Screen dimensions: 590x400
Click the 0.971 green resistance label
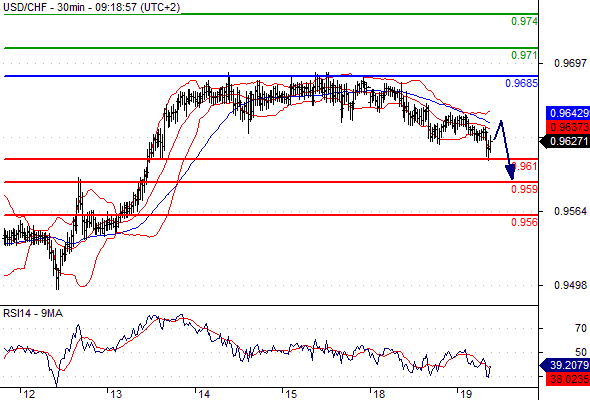[524, 55]
